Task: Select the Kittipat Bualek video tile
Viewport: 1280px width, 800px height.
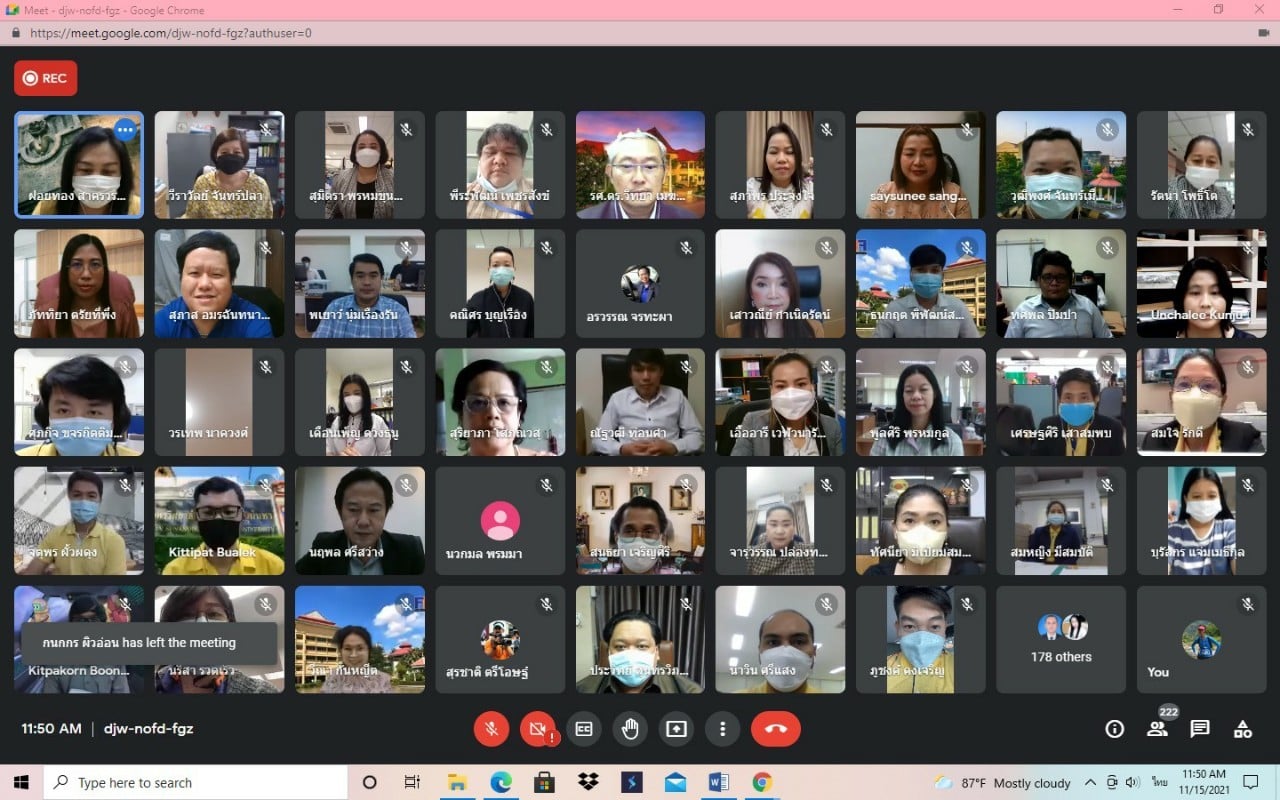Action: pyautogui.click(x=219, y=521)
